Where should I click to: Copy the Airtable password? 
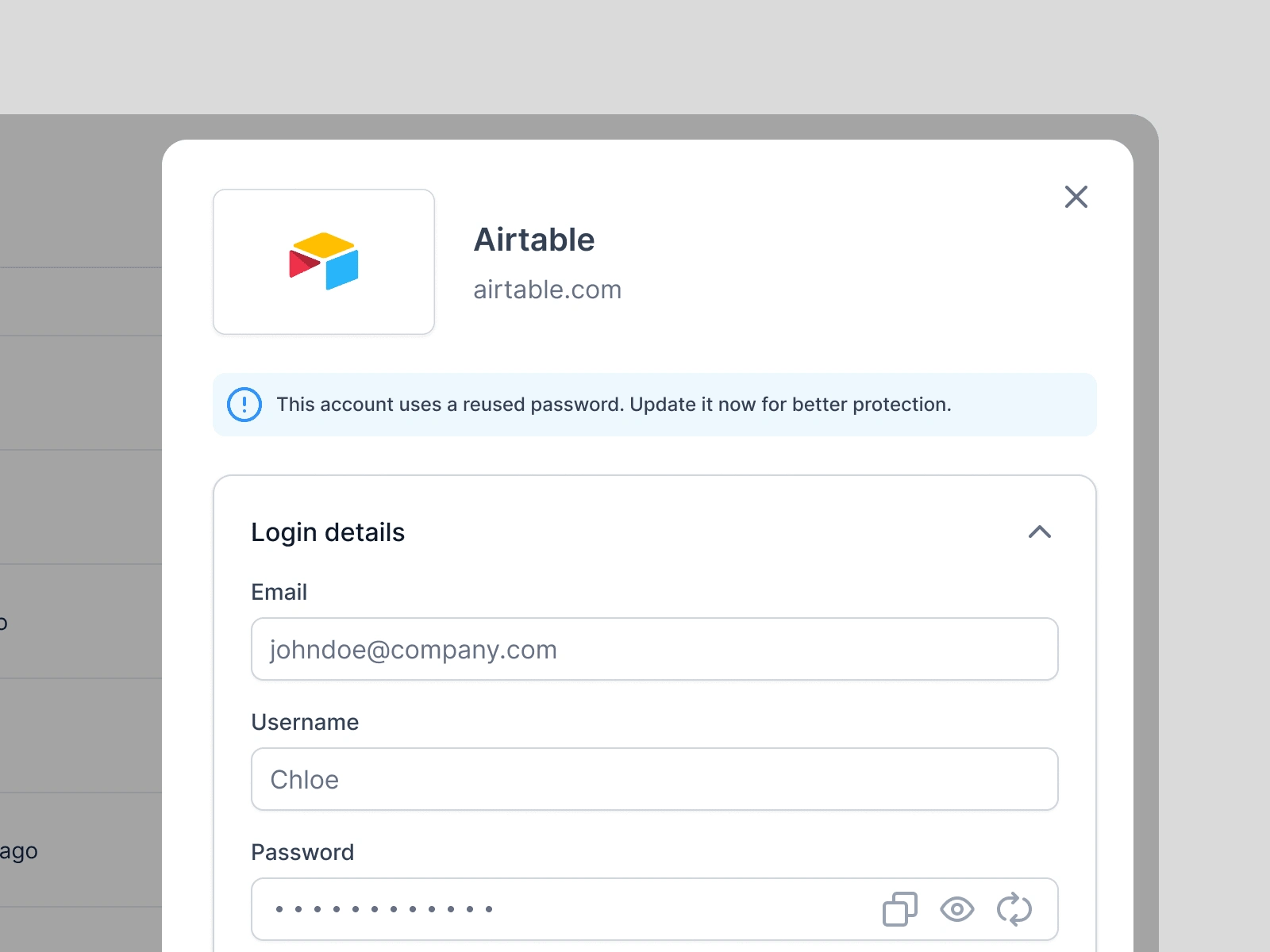click(899, 909)
